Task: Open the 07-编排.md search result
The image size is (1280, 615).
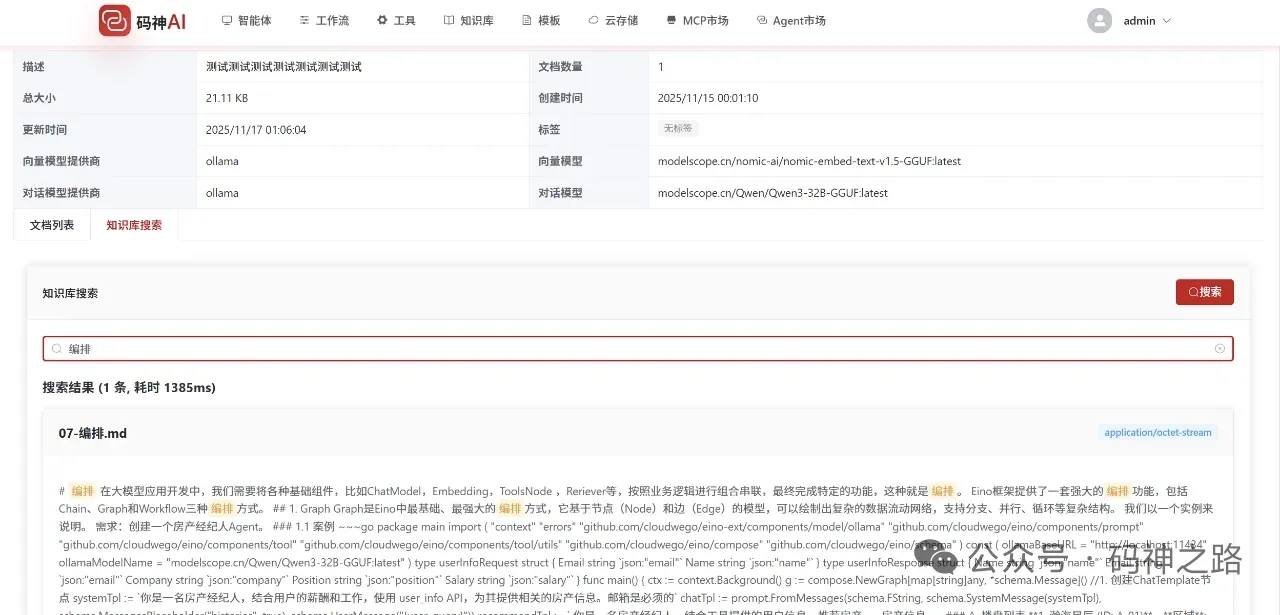Action: pos(93,432)
